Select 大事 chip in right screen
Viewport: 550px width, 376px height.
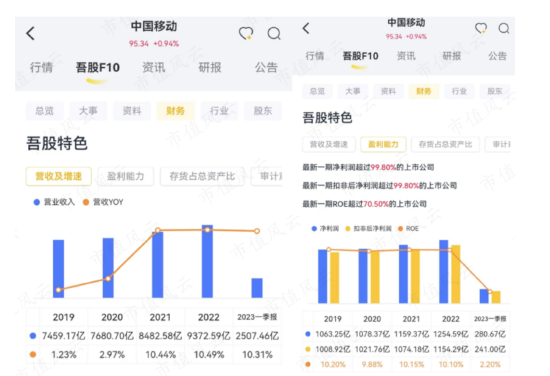pos(353,91)
